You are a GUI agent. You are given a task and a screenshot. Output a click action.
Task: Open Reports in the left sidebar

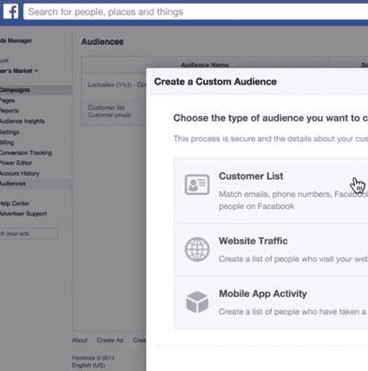pos(9,111)
